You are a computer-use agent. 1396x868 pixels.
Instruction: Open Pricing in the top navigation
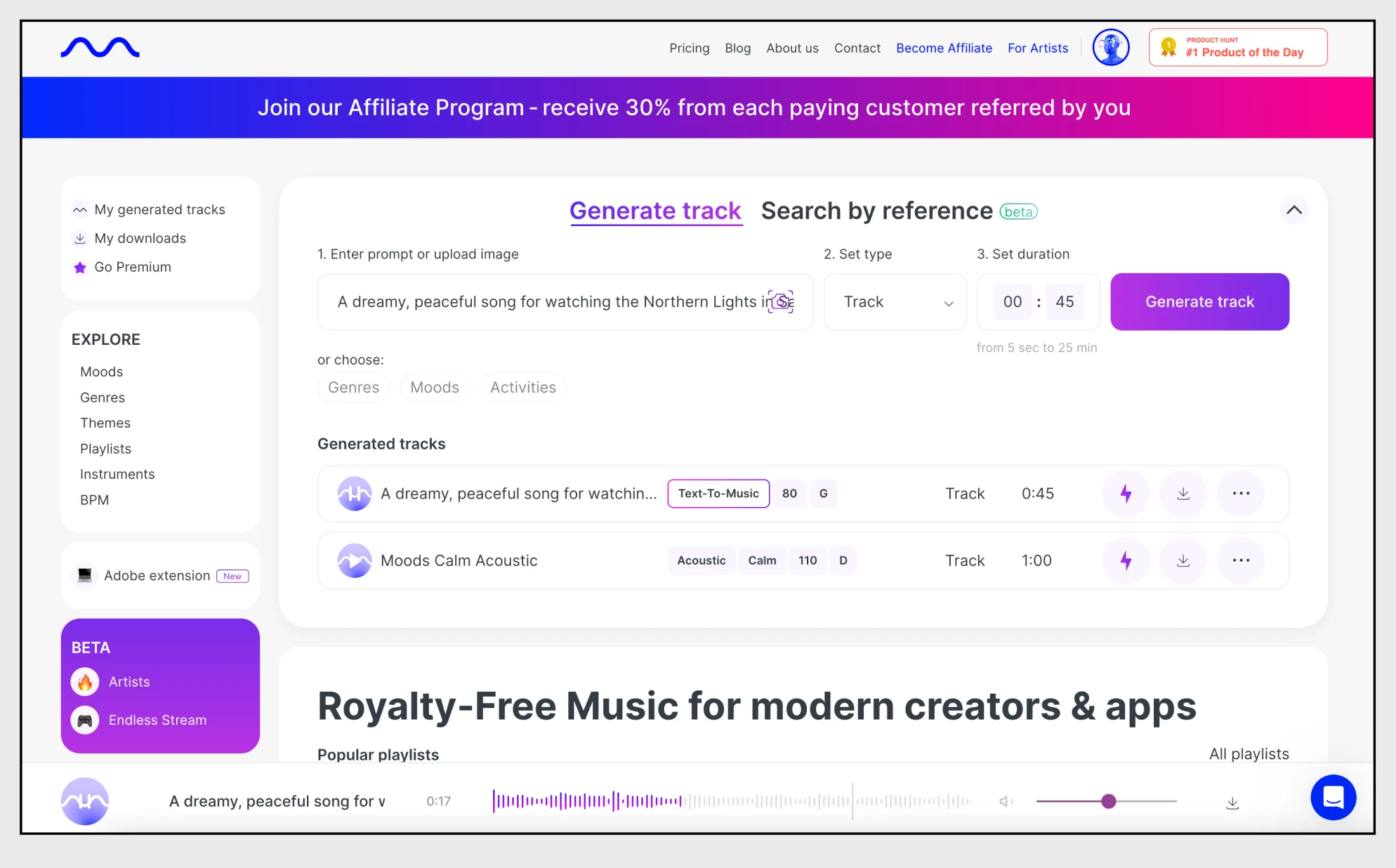(689, 48)
